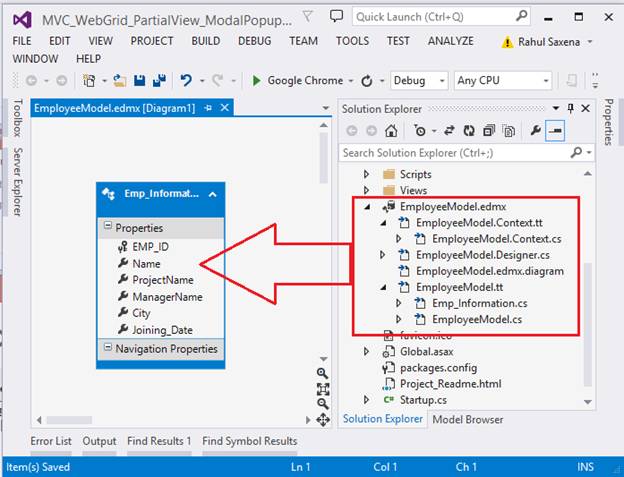
Task: Click the Zoom In icon in diagram
Action: [x=322, y=374]
